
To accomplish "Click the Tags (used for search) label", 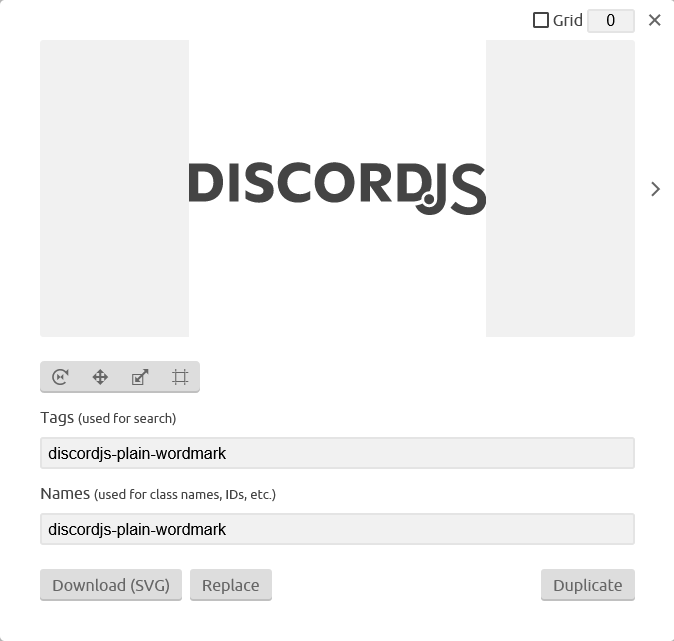I will (108, 418).
